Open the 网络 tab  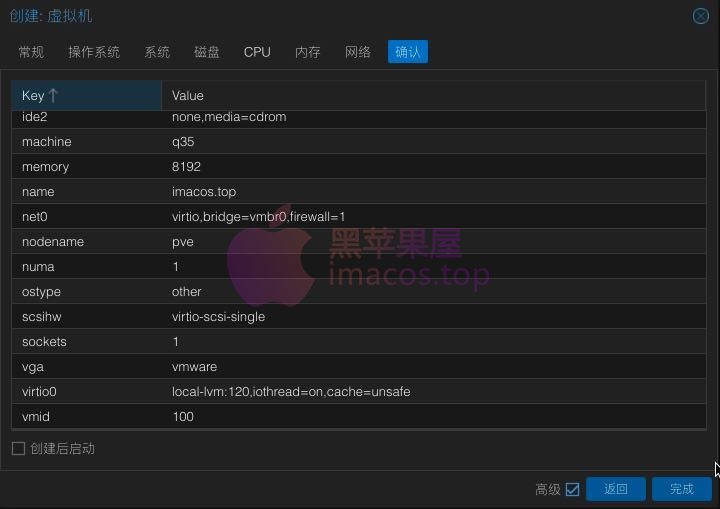[x=358, y=52]
